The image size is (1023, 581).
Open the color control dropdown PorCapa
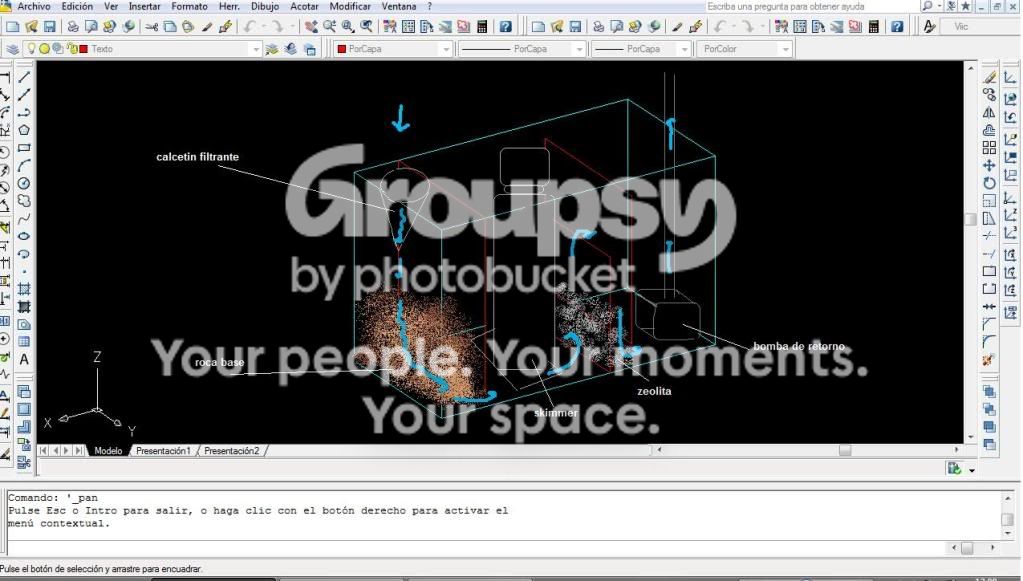coord(446,50)
